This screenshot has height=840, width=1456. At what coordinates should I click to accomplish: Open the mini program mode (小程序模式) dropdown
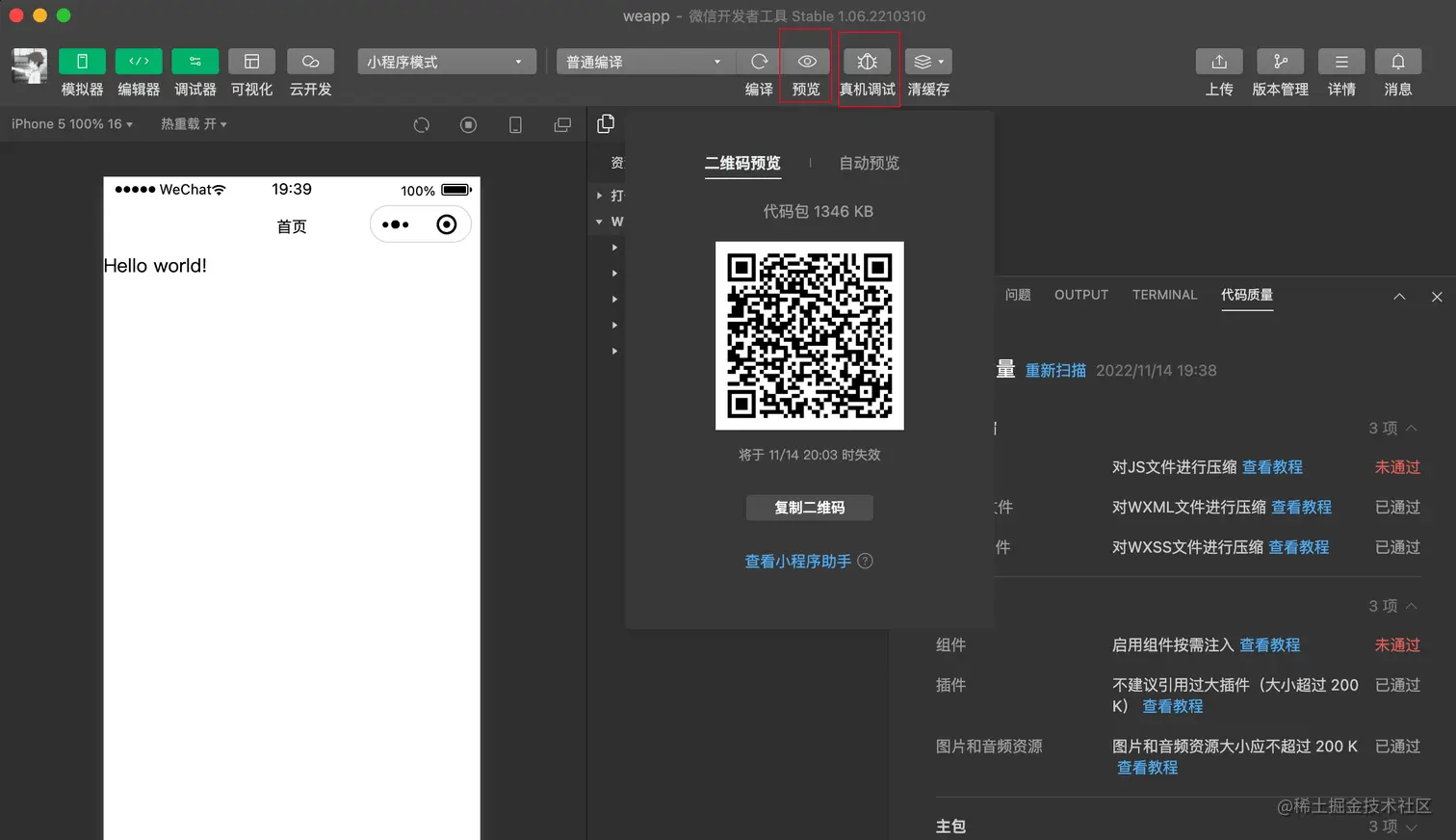pos(447,62)
